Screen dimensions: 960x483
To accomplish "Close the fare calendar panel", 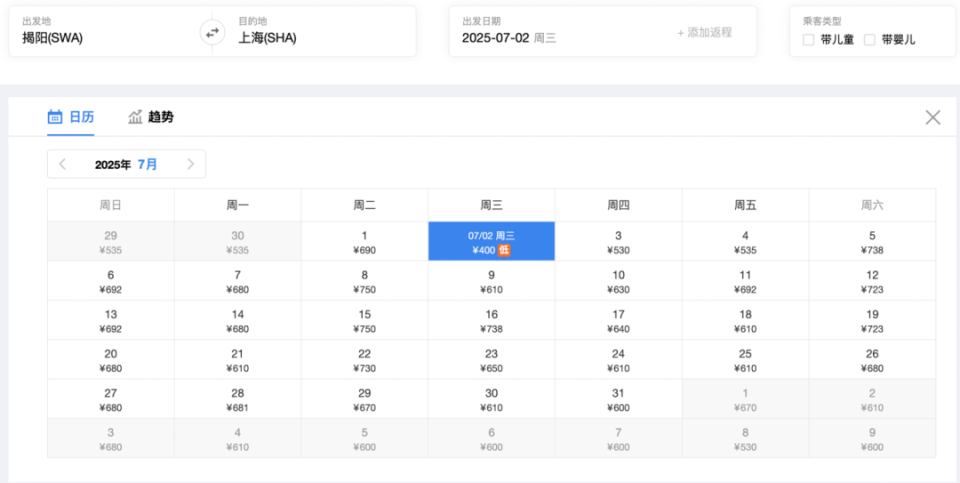I will [932, 118].
